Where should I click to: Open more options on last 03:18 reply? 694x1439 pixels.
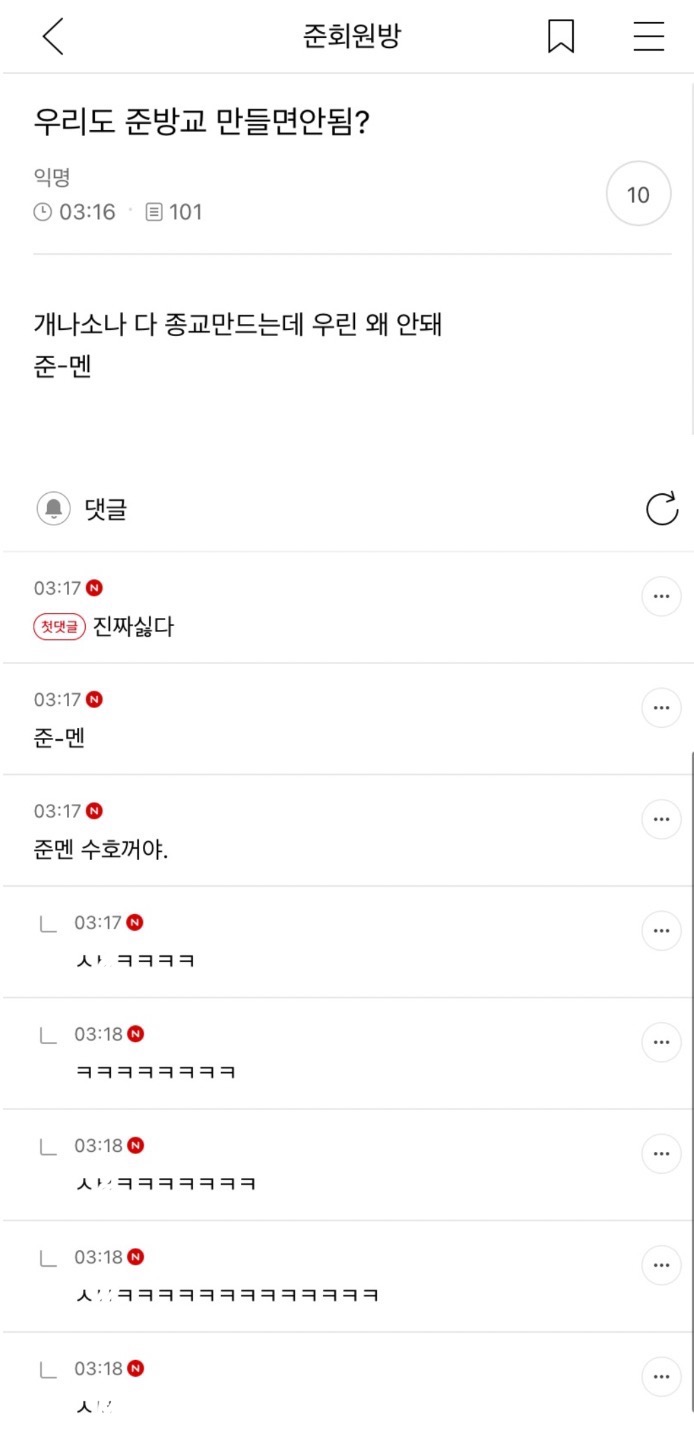point(660,1376)
